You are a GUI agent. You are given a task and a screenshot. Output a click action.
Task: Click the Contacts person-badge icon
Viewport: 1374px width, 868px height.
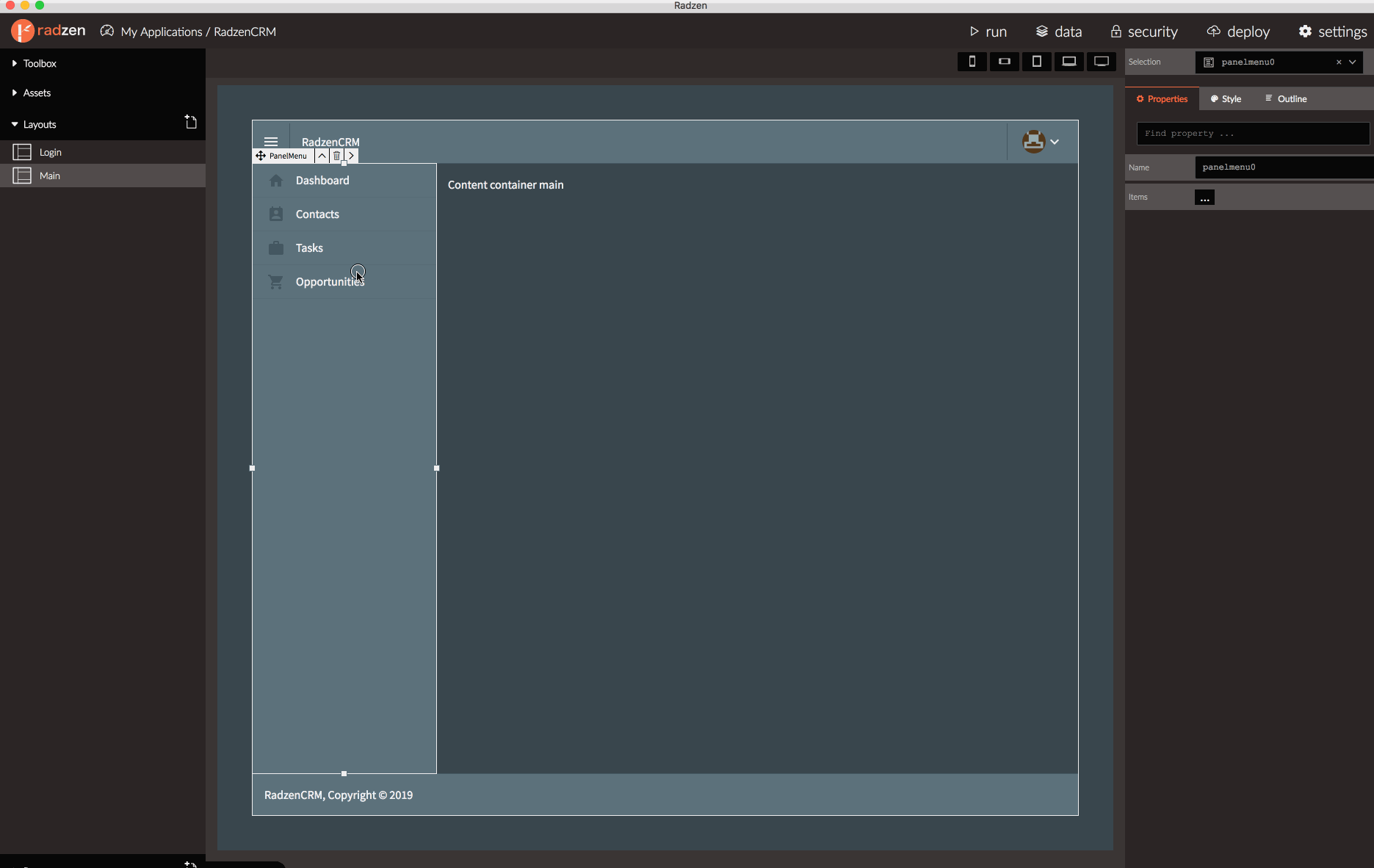coord(276,214)
